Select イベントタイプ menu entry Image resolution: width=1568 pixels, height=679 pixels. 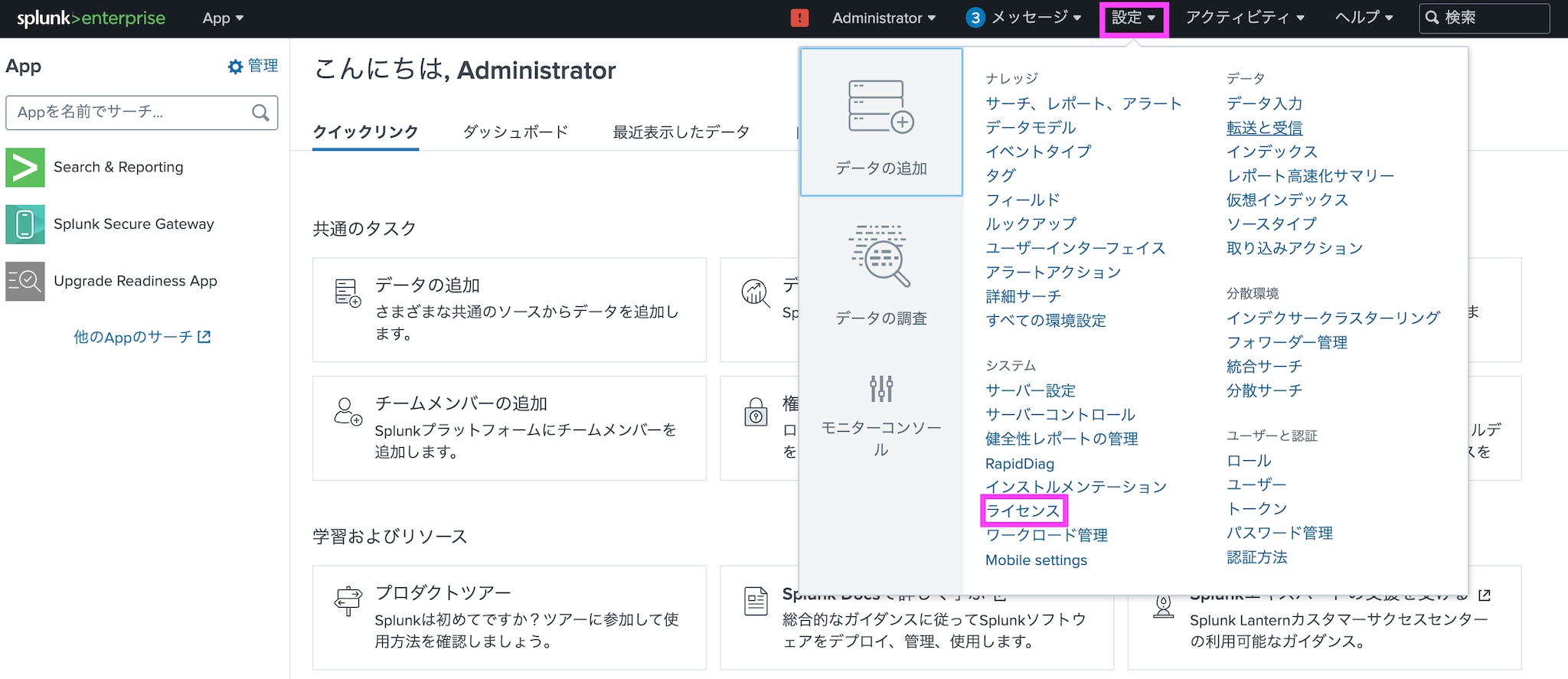coord(1038,152)
